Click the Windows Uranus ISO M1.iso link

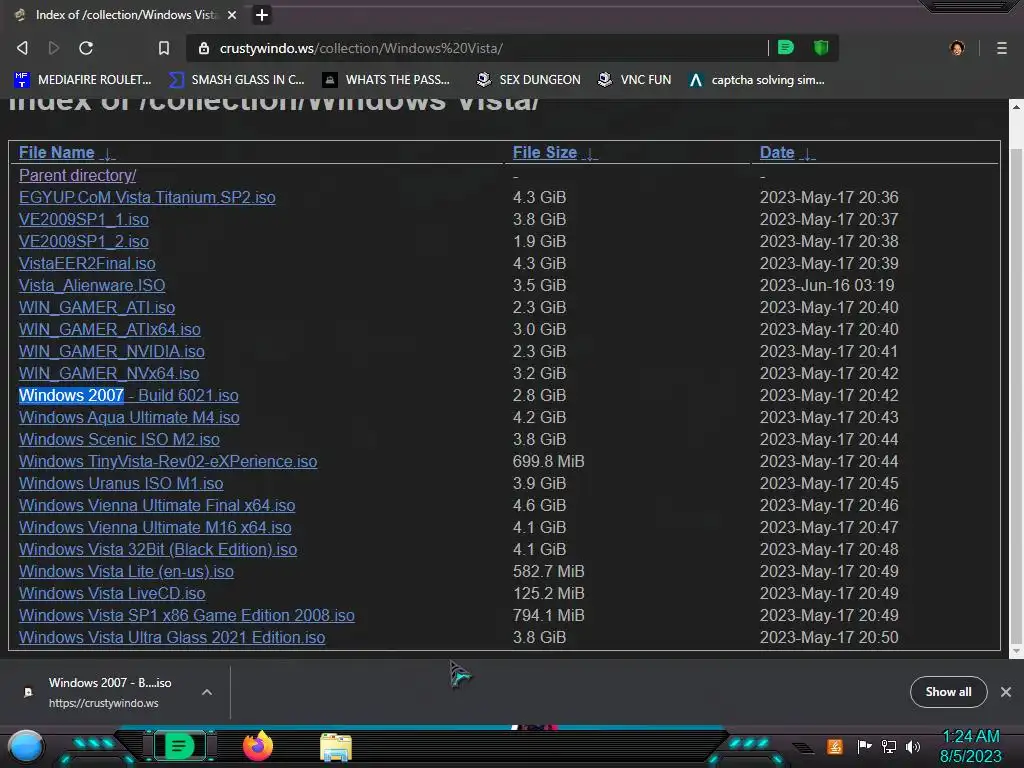coord(121,483)
